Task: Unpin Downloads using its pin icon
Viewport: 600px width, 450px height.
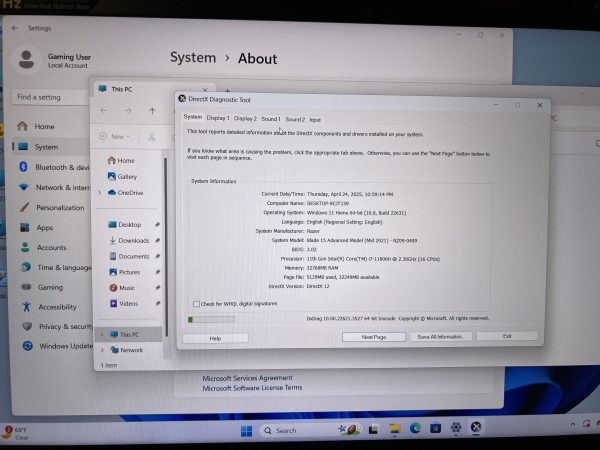Action: pos(157,240)
